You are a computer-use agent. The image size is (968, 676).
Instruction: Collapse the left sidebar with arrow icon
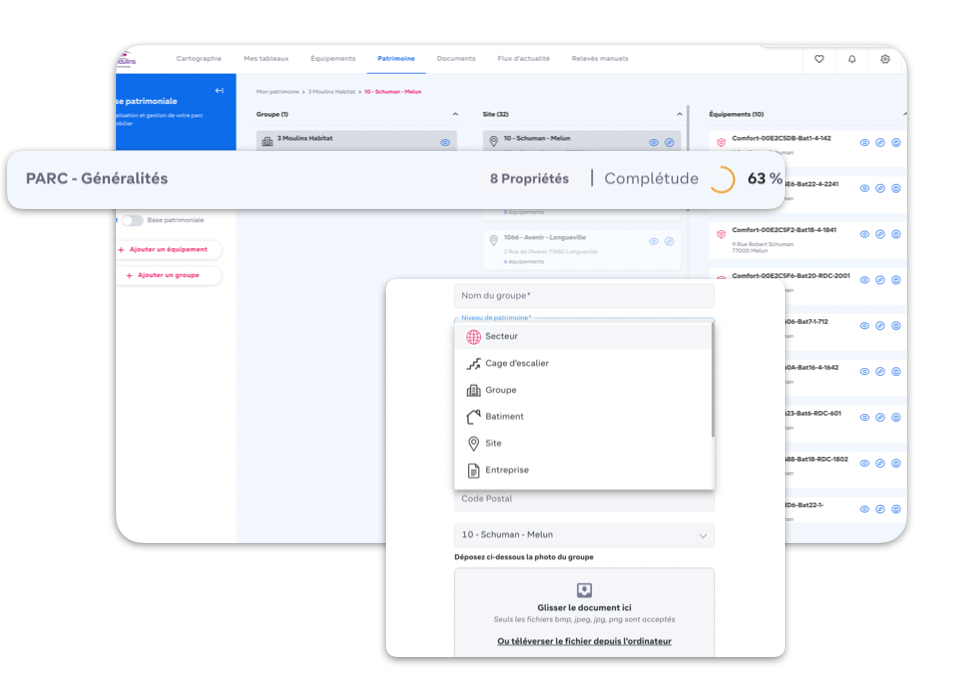[x=219, y=91]
